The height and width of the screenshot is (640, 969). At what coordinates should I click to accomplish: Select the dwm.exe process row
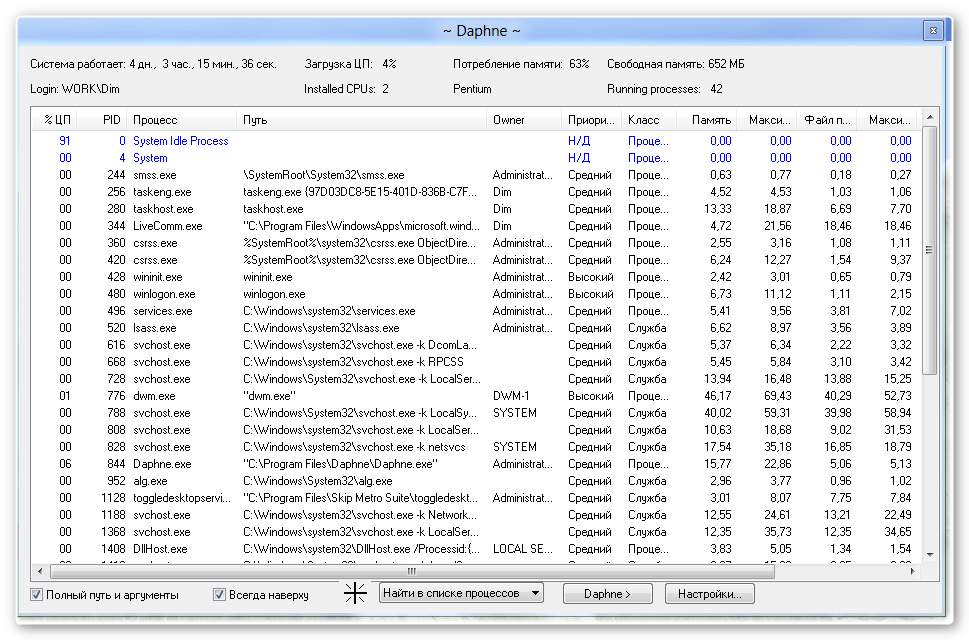tap(154, 396)
